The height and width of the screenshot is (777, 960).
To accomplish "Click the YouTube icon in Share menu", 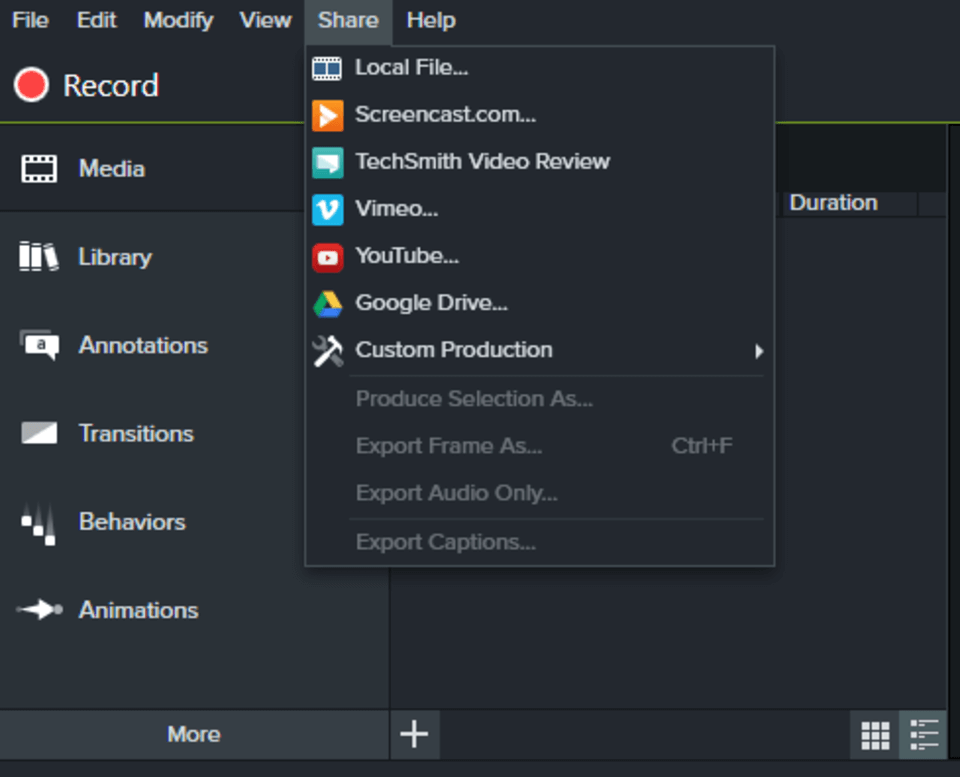I will [327, 256].
